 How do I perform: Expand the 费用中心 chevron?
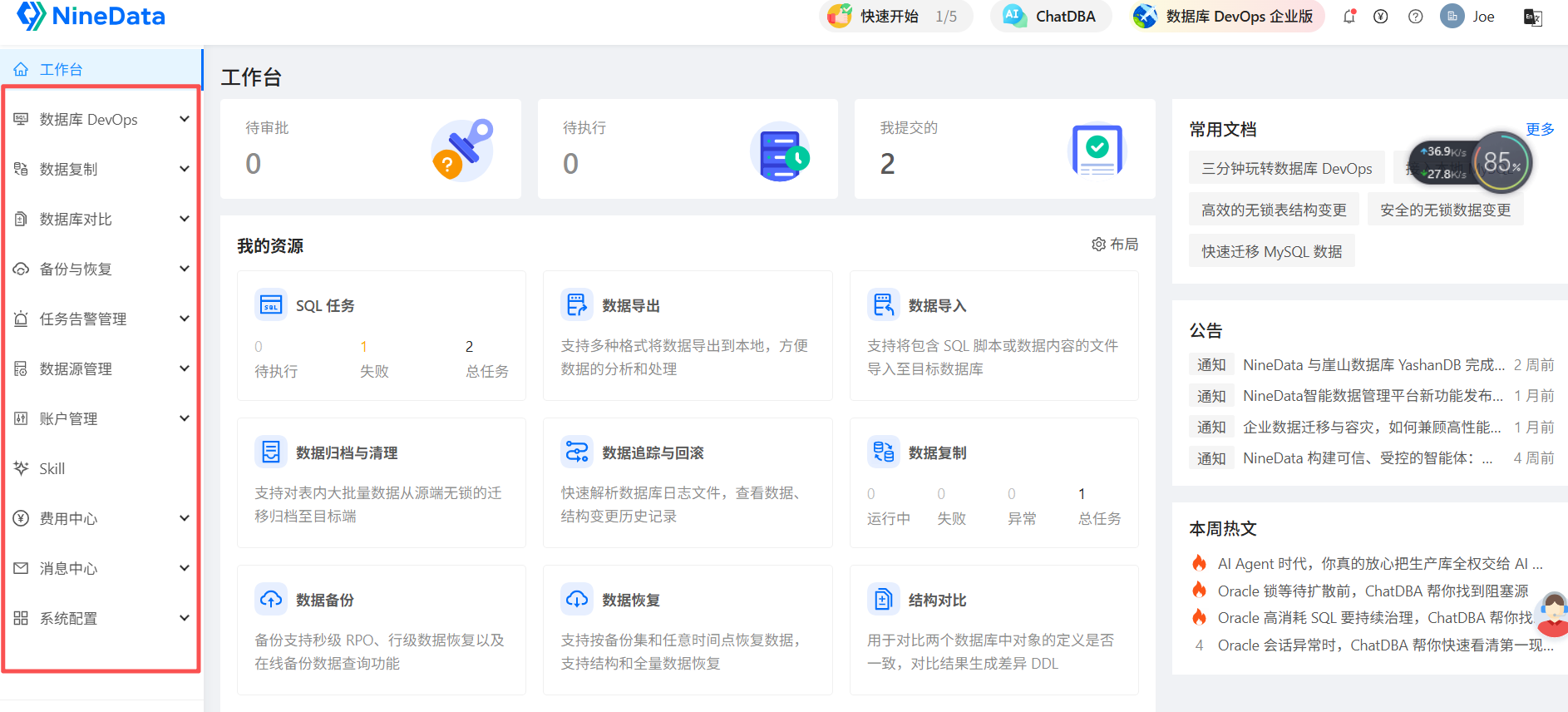[x=185, y=518]
